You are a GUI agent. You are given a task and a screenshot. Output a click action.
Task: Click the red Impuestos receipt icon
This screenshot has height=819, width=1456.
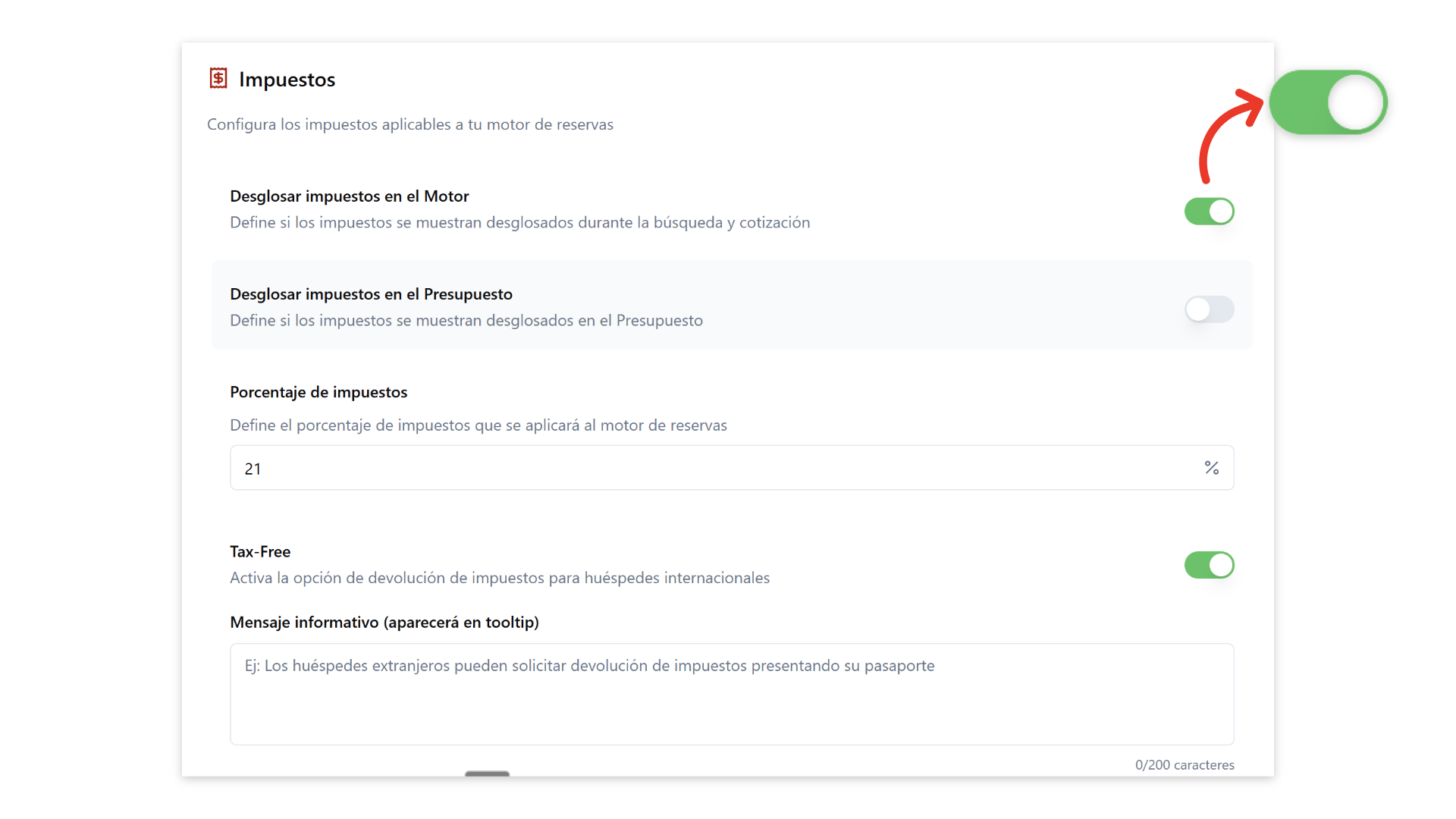coord(218,78)
